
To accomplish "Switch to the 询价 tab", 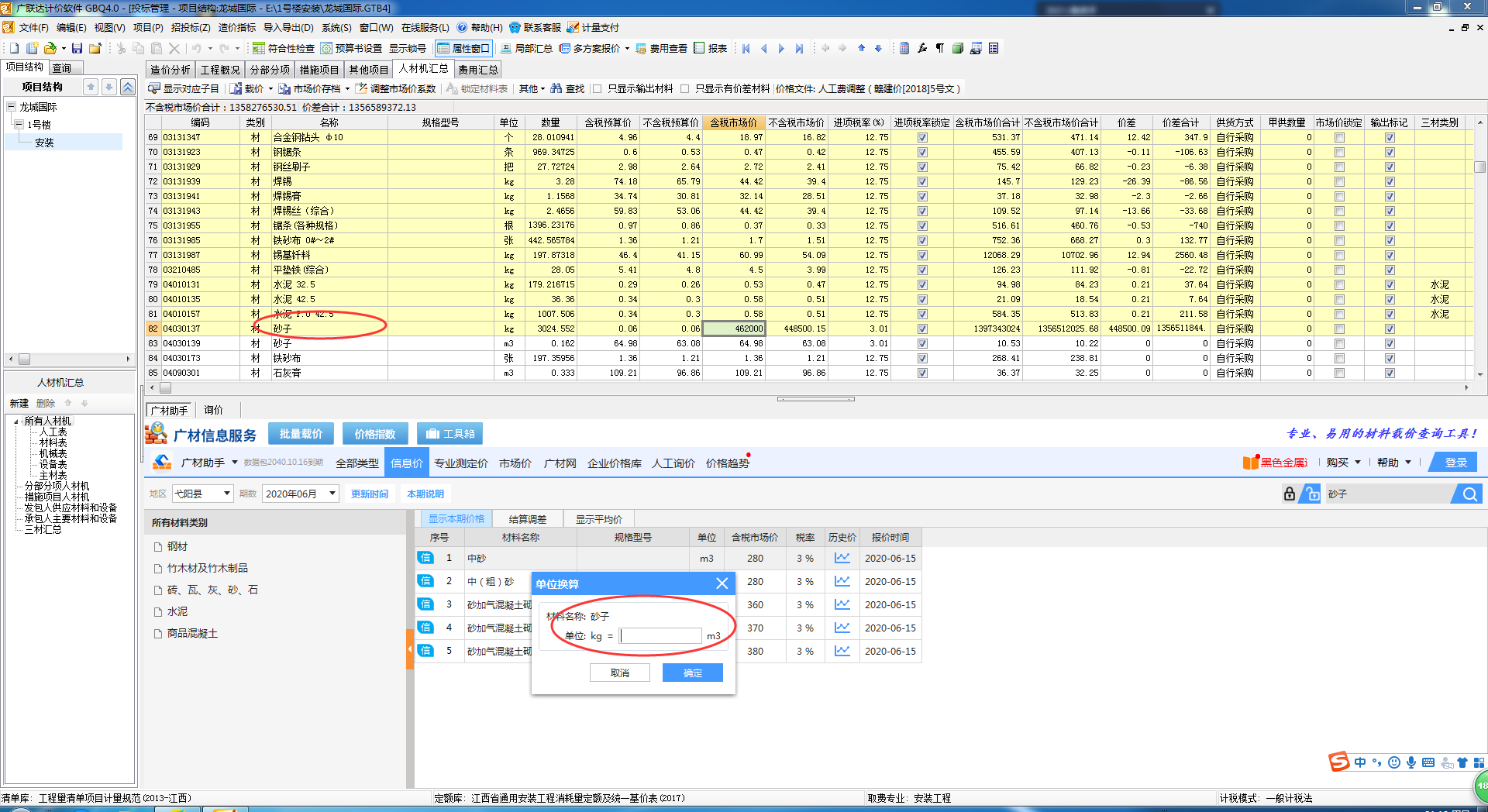I will click(x=213, y=410).
